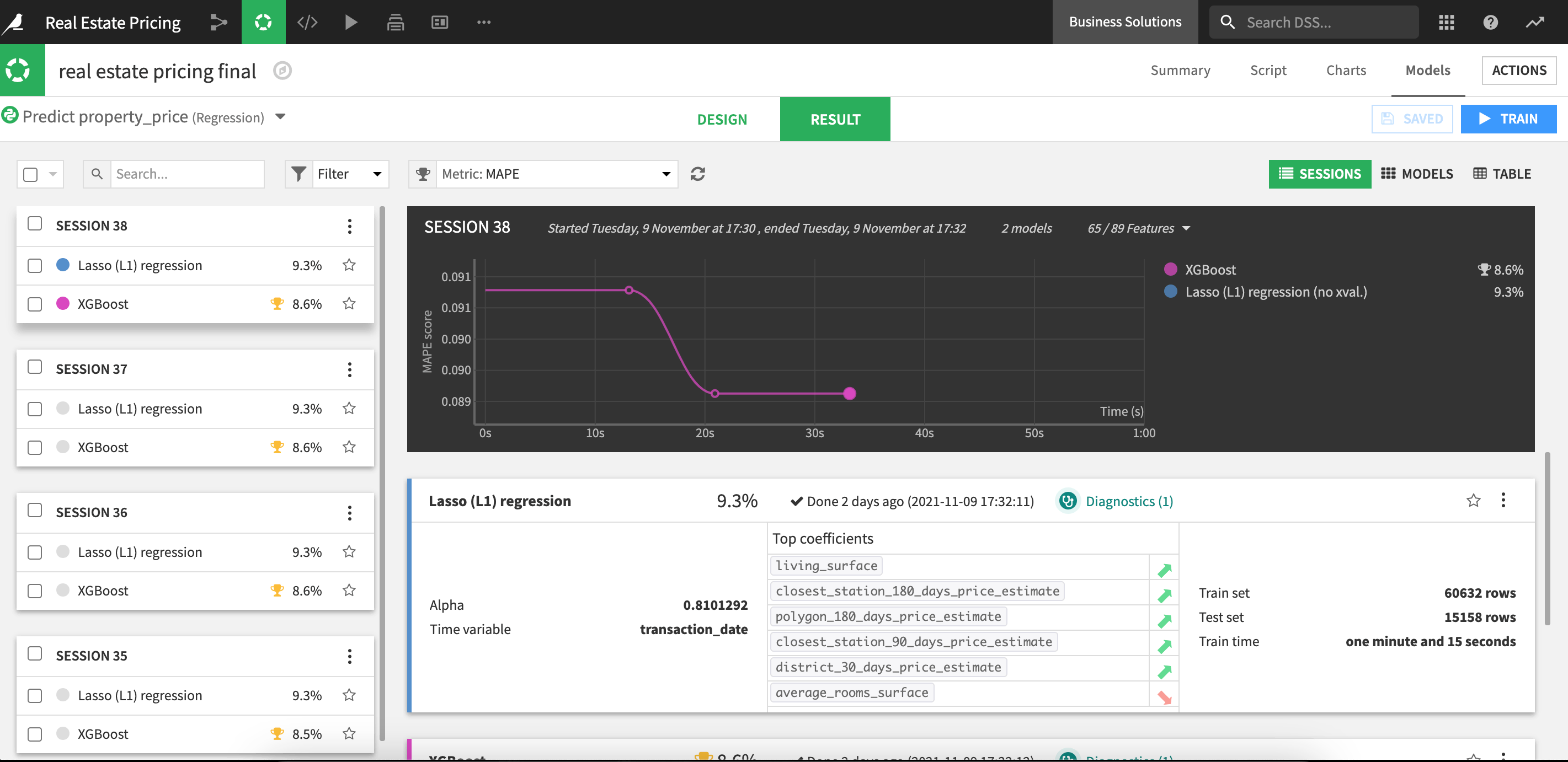The image size is (1568, 762).
Task: Click the TRAIN button
Action: (x=1509, y=119)
